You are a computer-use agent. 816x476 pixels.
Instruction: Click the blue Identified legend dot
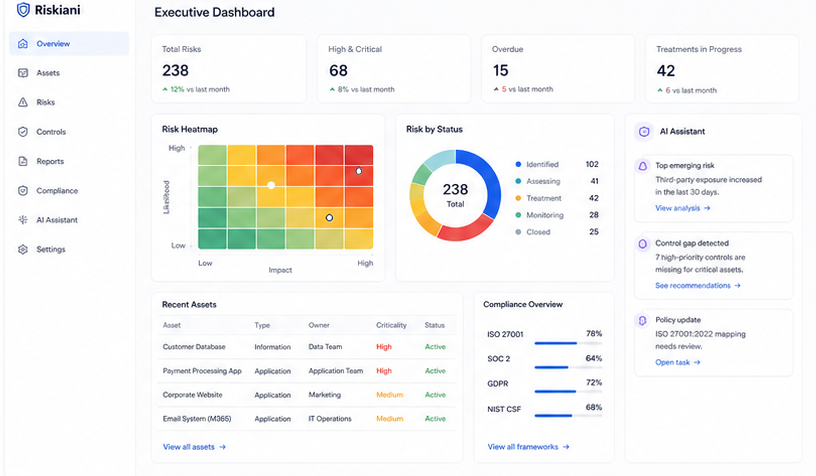[x=518, y=164]
